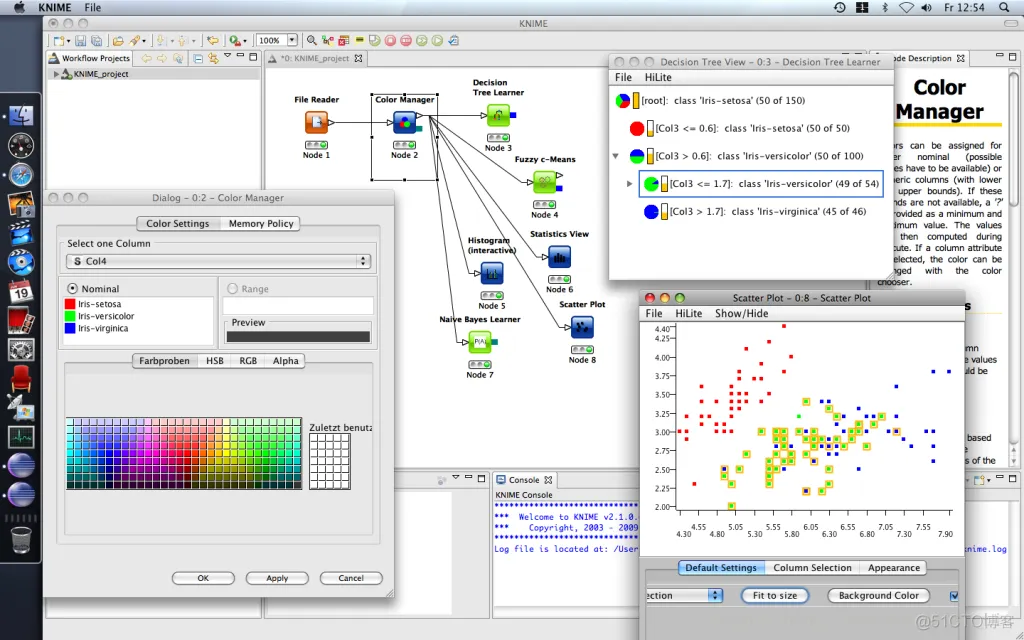Click the Farbproben color swatch grid
Viewport: 1024px width, 640px height.
point(184,453)
